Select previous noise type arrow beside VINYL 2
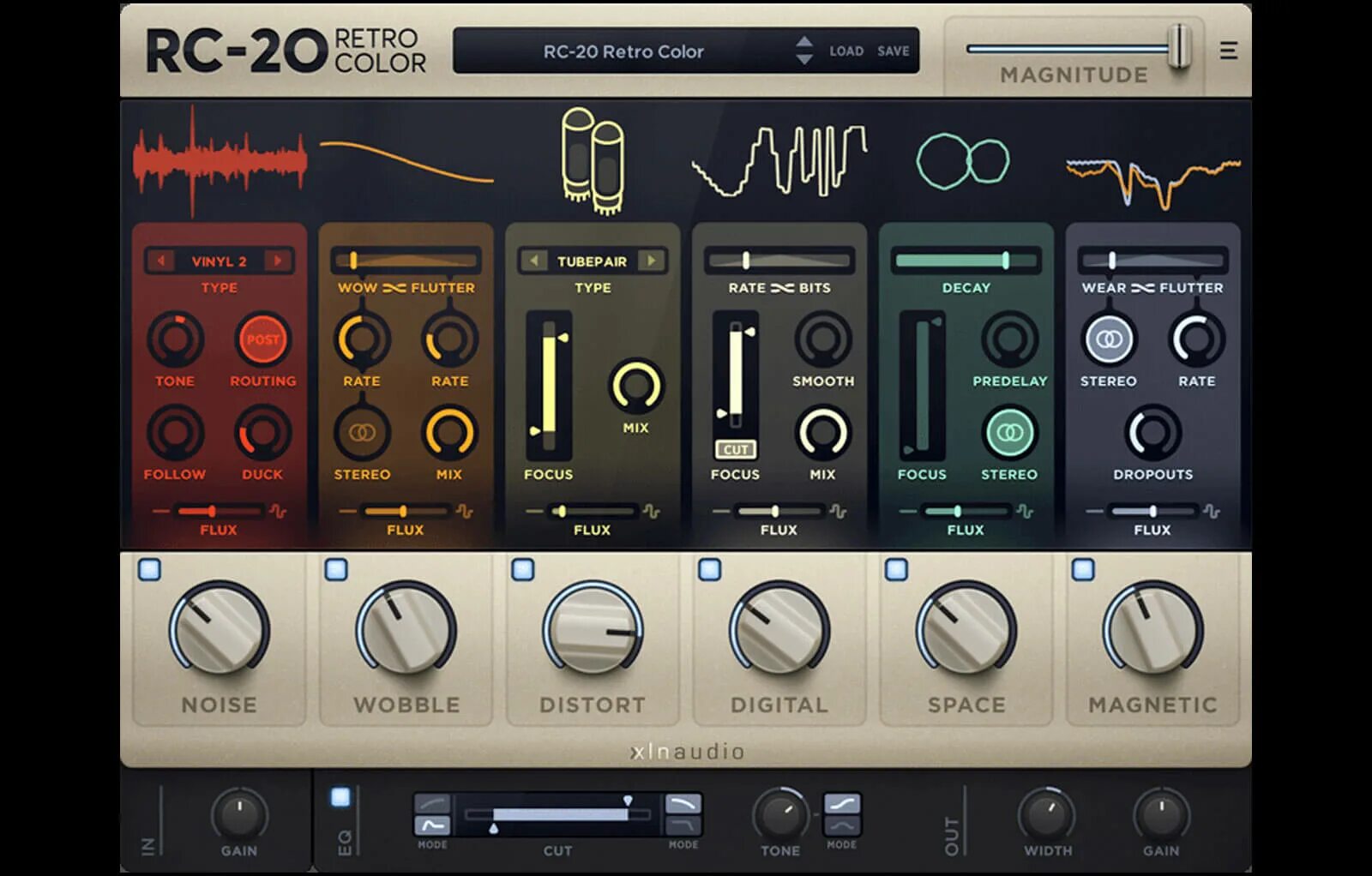 pyautogui.click(x=162, y=261)
